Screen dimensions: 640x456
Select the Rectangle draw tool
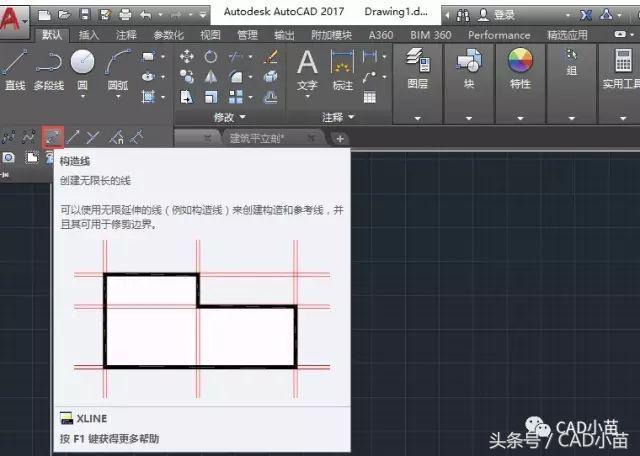[x=148, y=56]
